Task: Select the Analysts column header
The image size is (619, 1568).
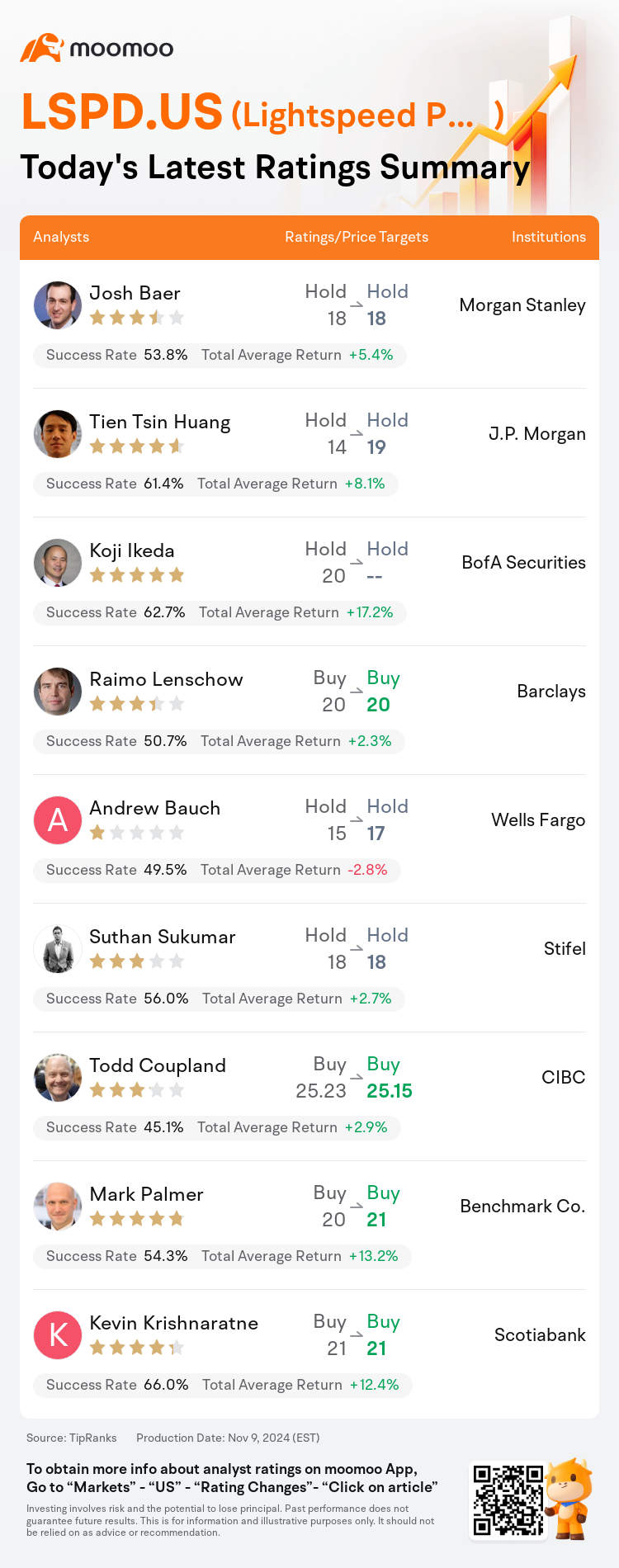Action: (x=61, y=237)
